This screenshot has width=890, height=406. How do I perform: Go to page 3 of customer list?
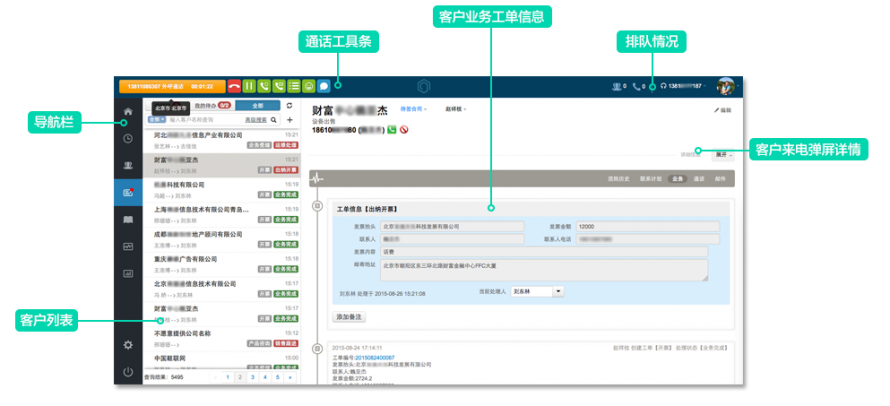click(252, 376)
